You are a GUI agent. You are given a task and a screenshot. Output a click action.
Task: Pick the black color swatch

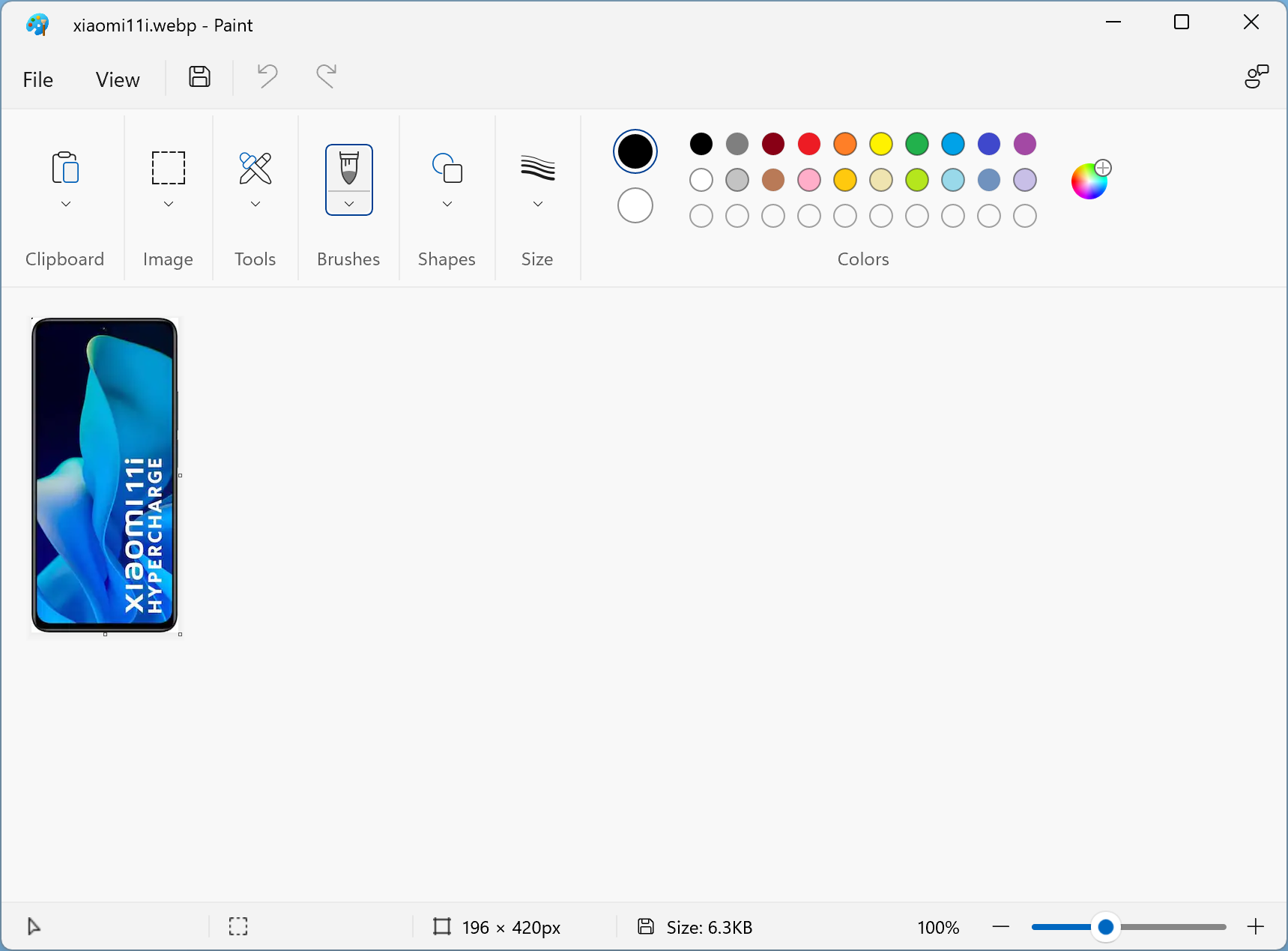(x=701, y=144)
